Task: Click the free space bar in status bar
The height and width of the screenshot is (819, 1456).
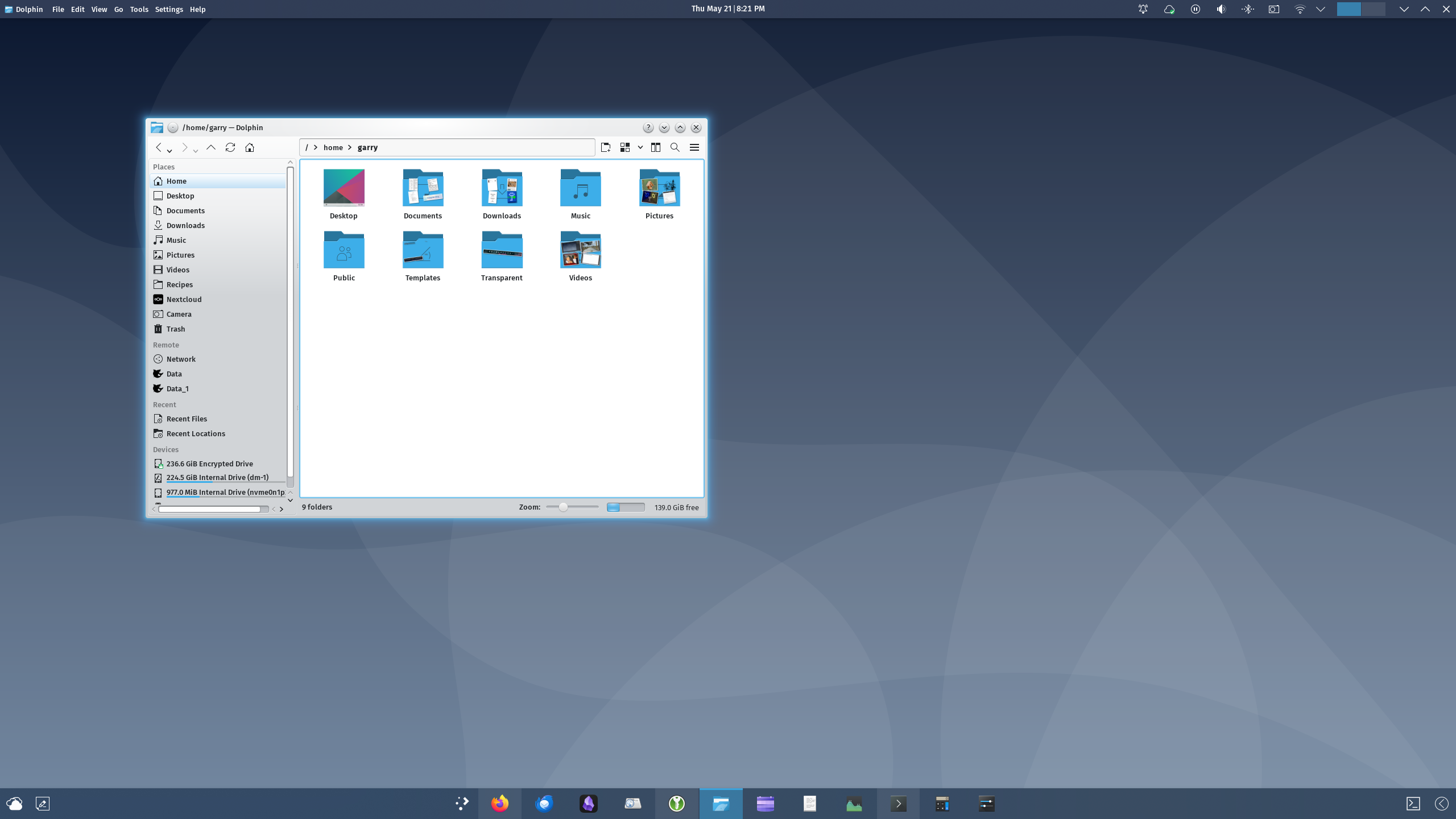Action: (x=626, y=507)
